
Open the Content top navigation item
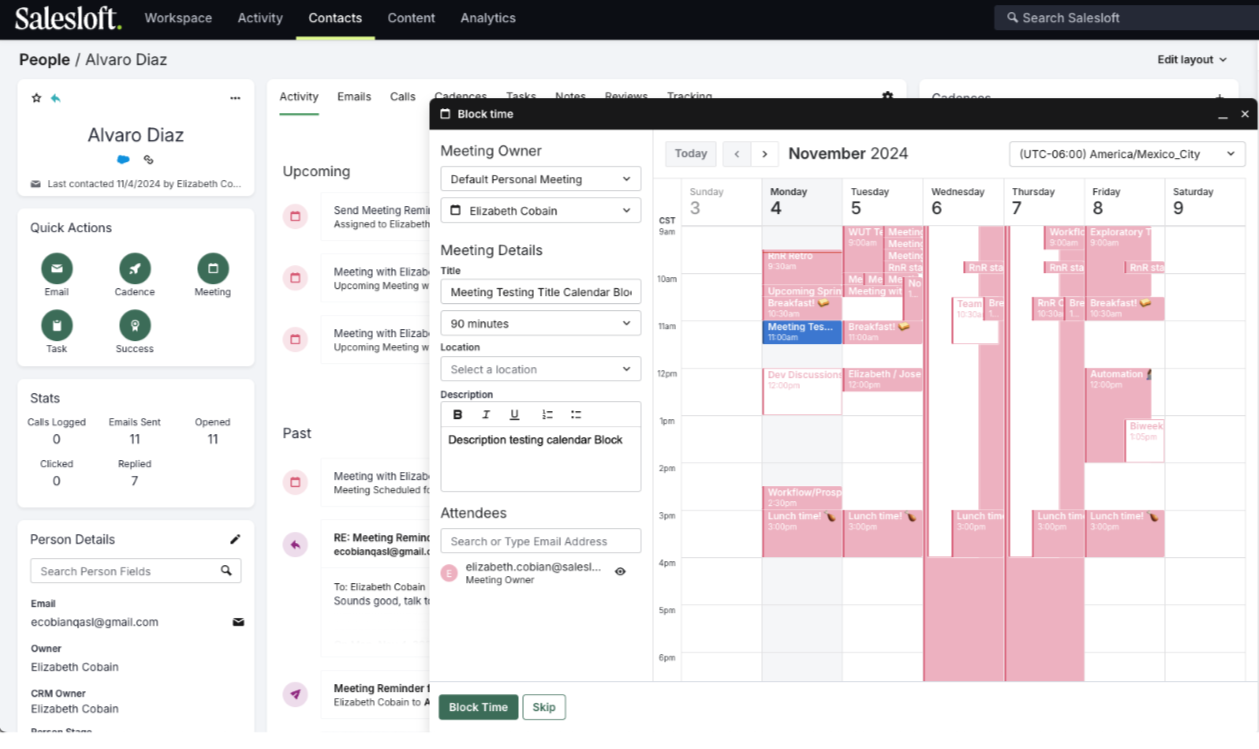(x=411, y=18)
